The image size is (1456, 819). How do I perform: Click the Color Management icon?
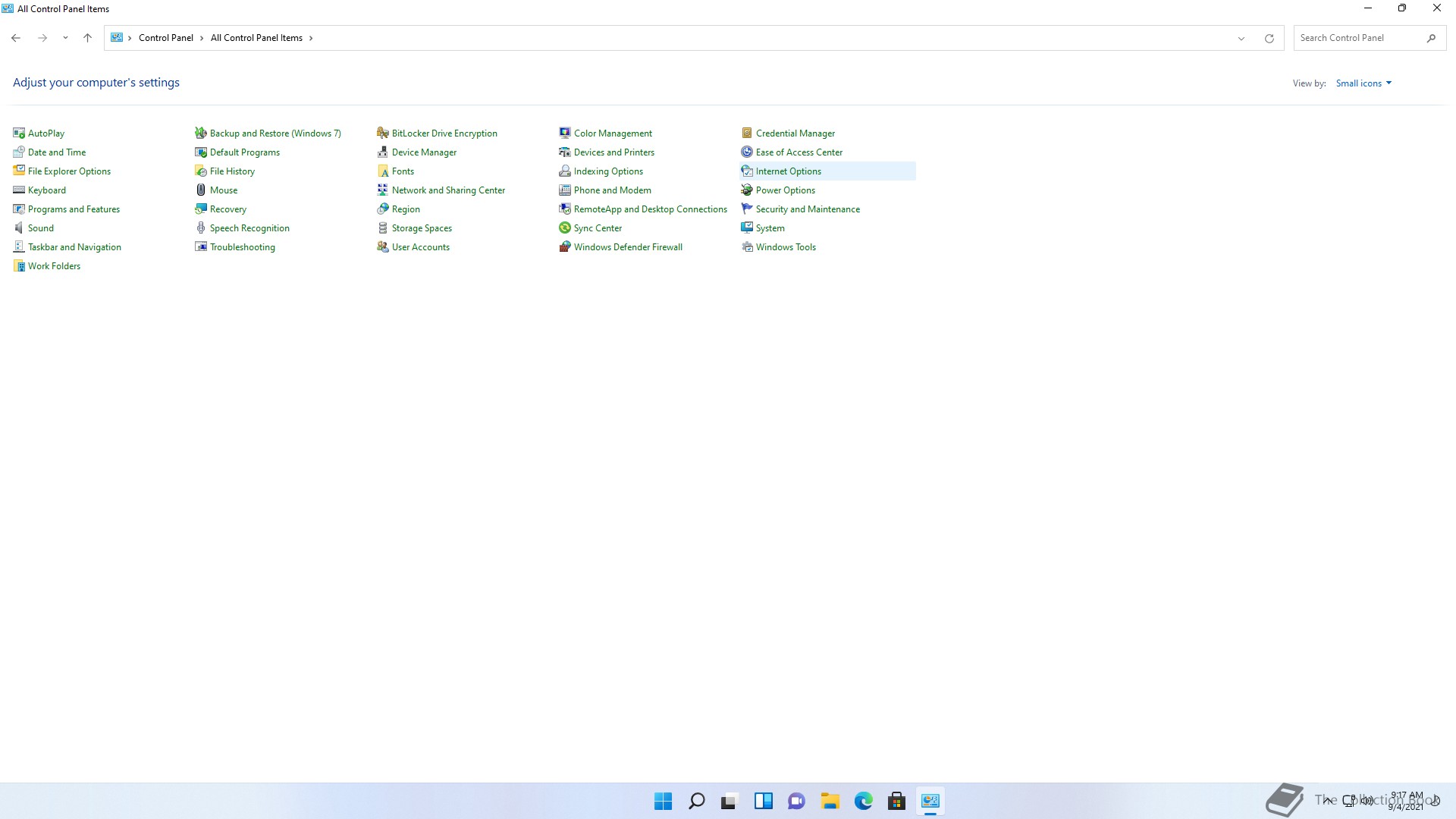[565, 133]
